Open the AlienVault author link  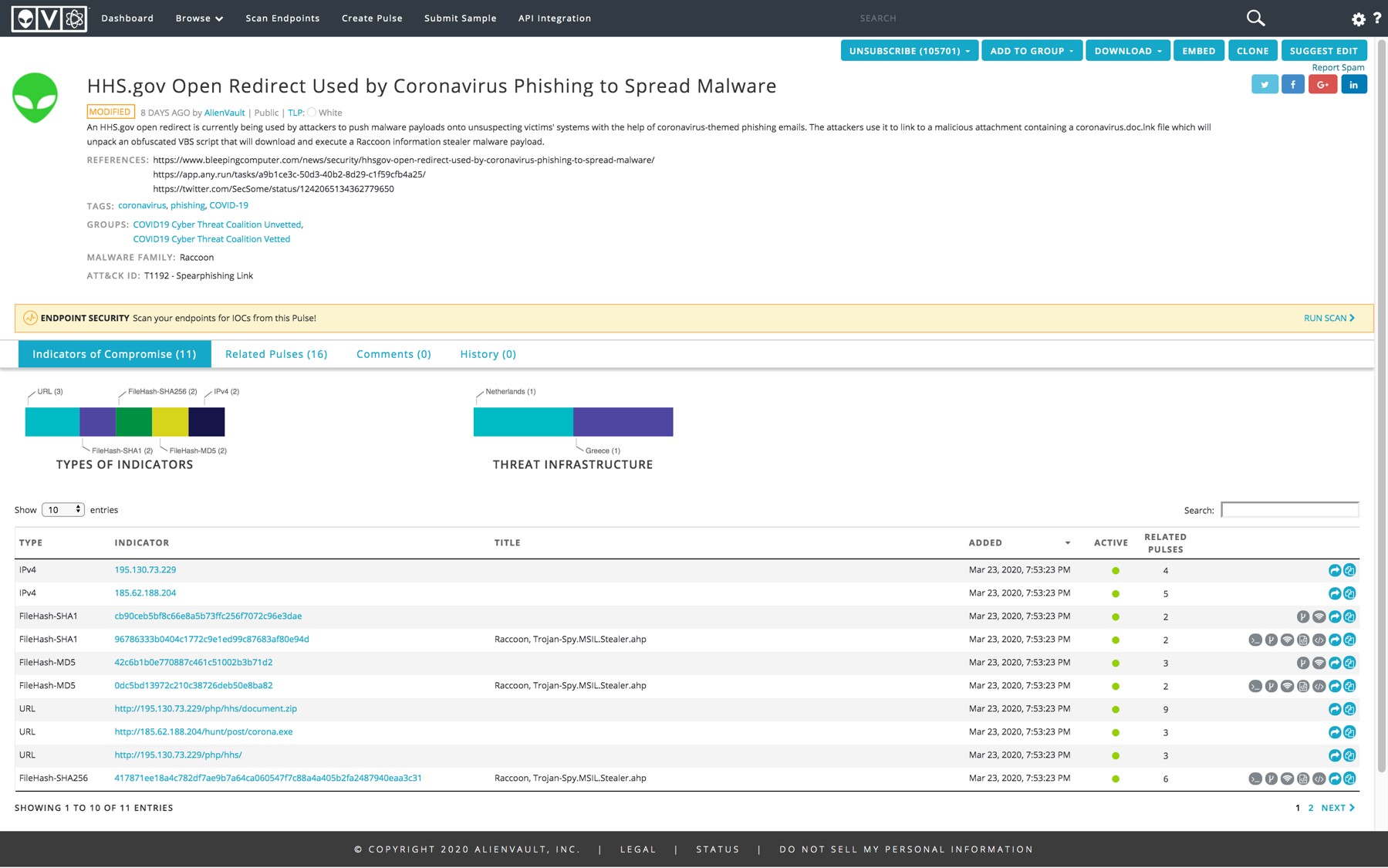[225, 113]
